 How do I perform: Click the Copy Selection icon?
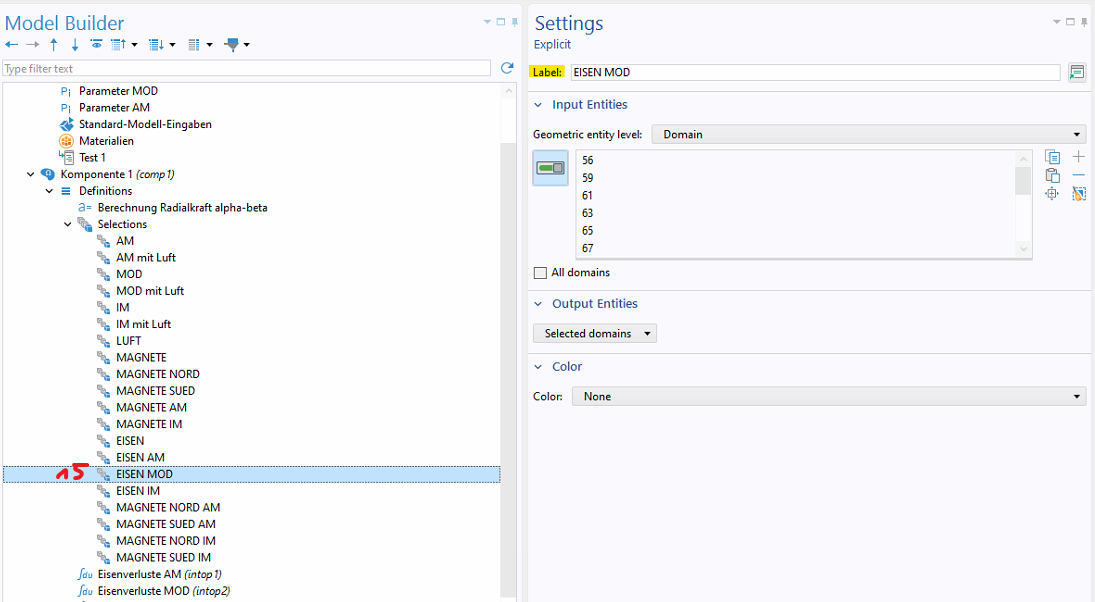point(1052,157)
